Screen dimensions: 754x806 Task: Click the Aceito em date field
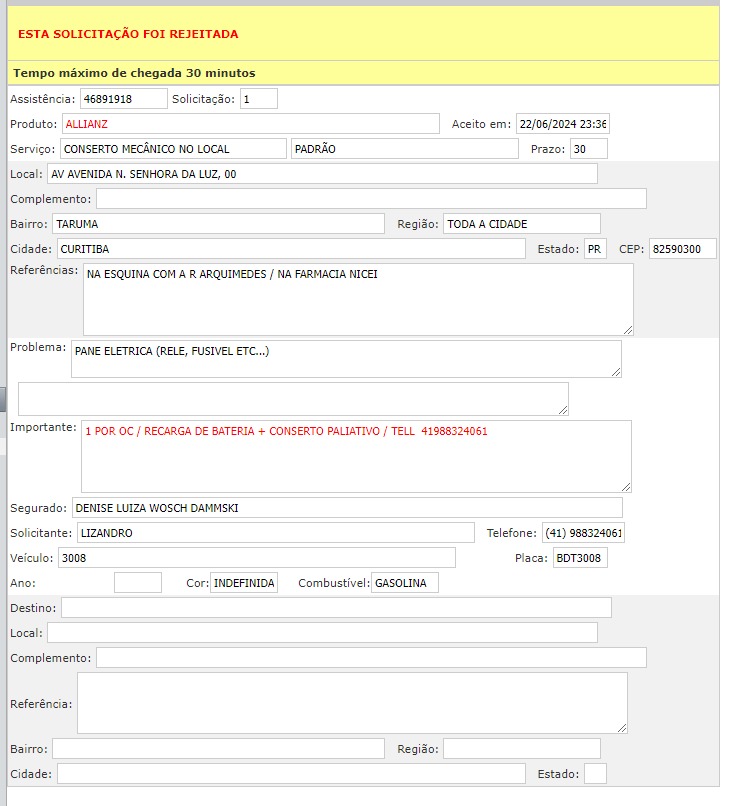click(x=563, y=124)
